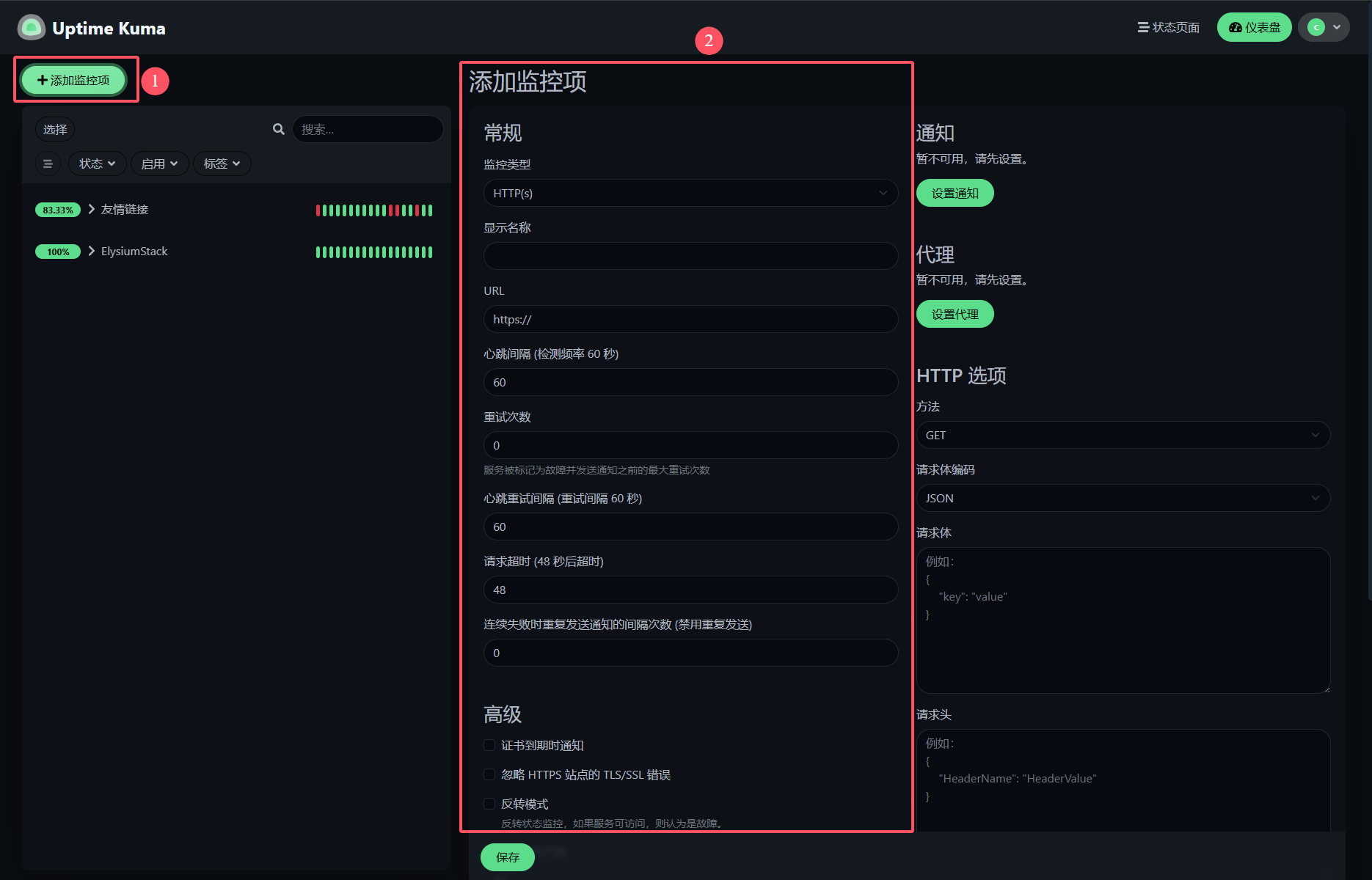Click the 83.33% uptime badge

(x=57, y=210)
